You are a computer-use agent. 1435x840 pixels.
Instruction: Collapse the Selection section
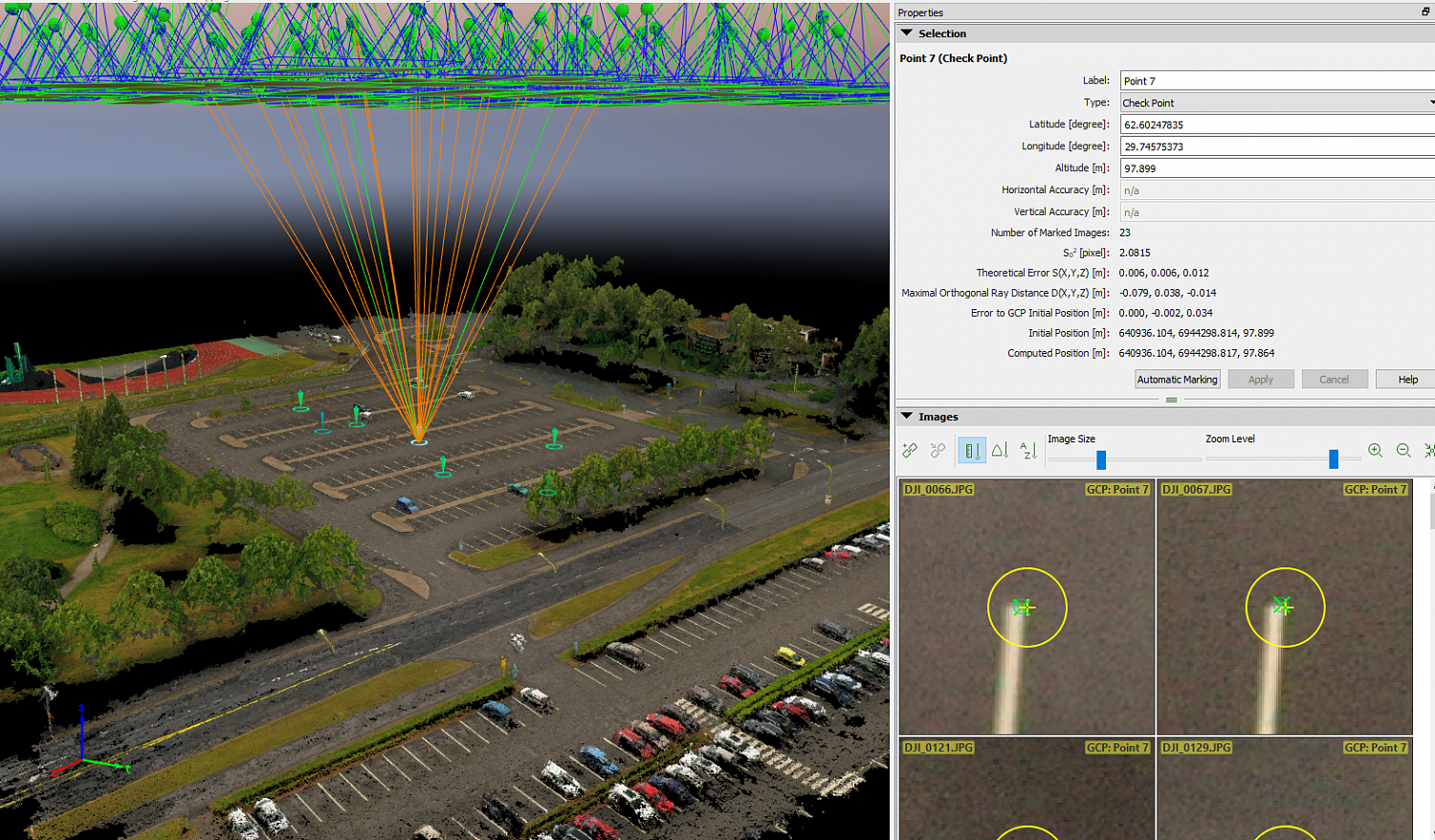(x=907, y=33)
